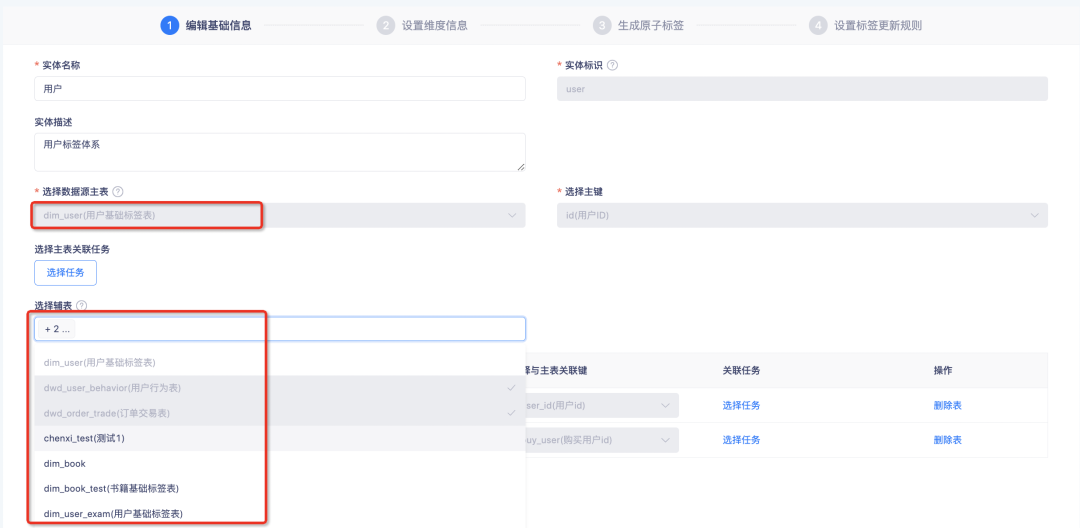The image size is (1080, 528).
Task: Click help icon beside 实体标识
Action: [612, 65]
